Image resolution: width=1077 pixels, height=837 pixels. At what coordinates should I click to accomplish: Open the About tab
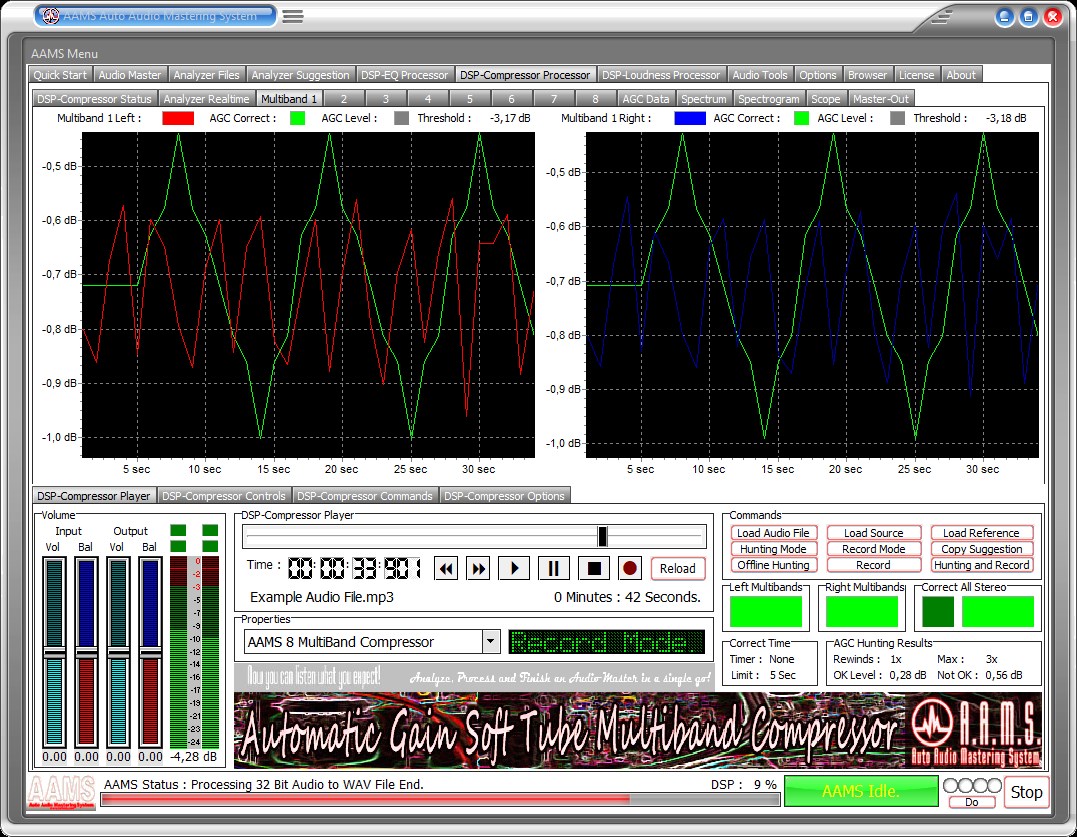coord(961,75)
